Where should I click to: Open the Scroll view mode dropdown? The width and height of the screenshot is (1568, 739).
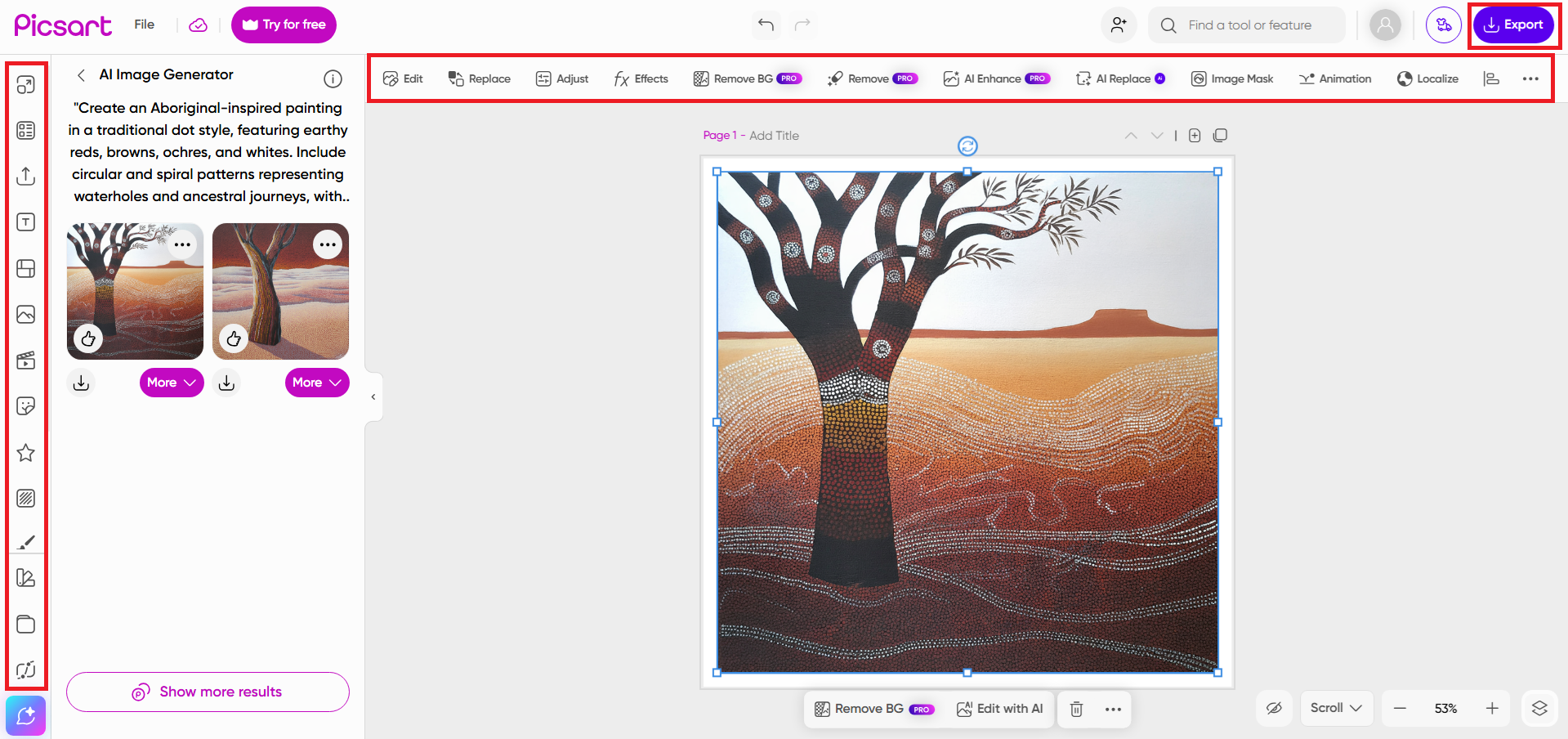pos(1337,709)
